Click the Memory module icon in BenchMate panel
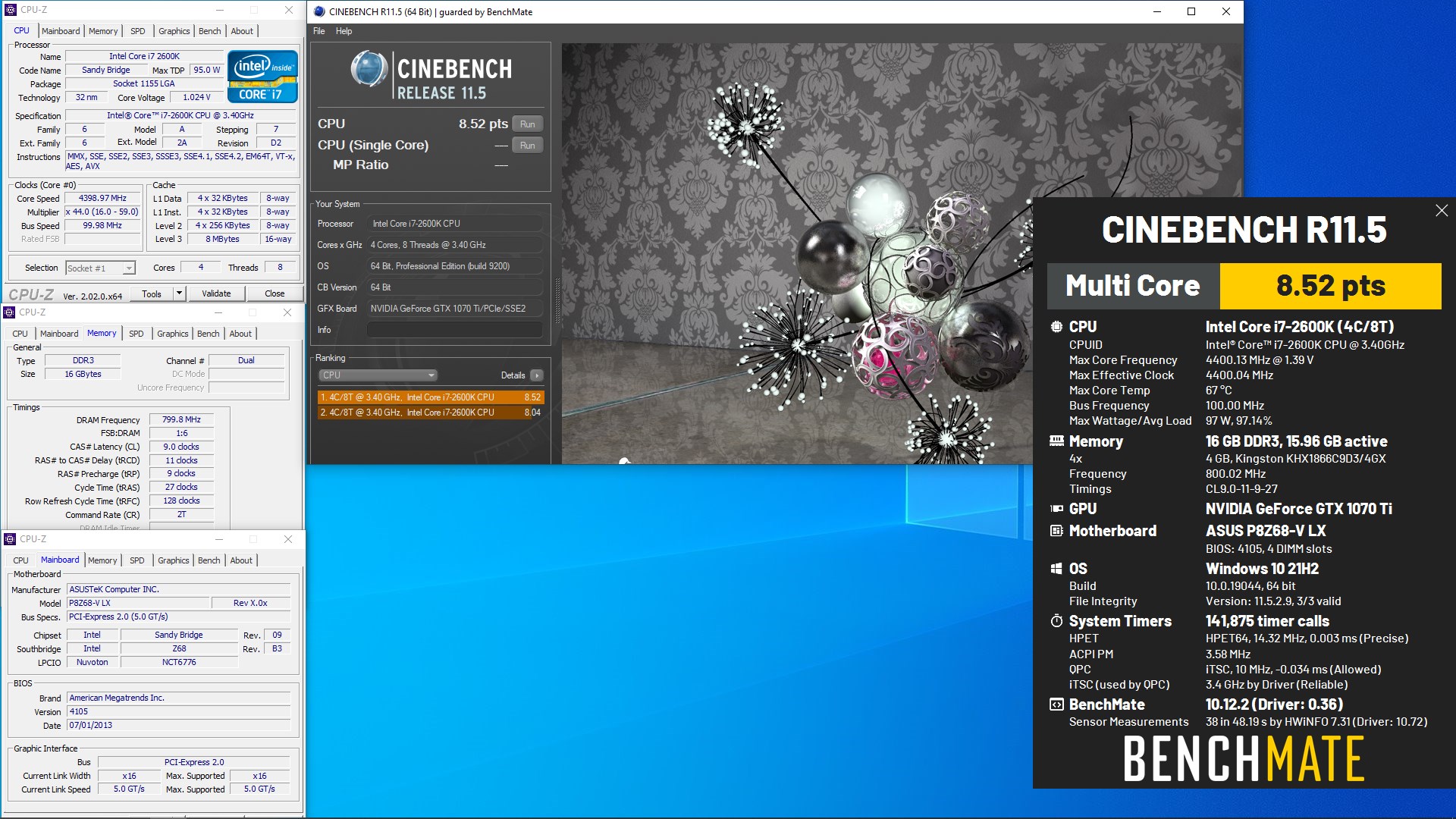The height and width of the screenshot is (819, 1456). pos(1056,441)
